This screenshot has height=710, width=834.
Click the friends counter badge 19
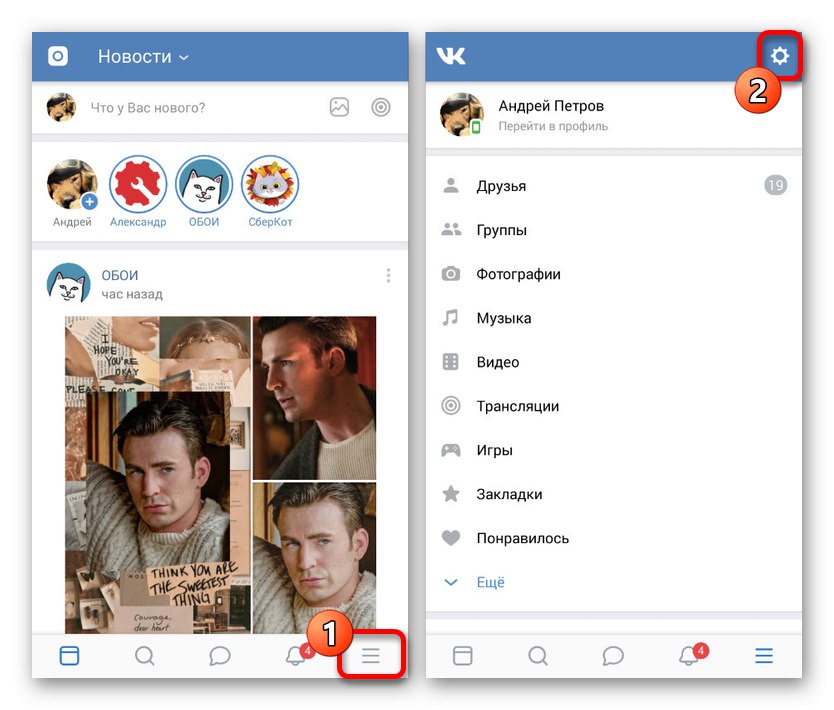[775, 185]
